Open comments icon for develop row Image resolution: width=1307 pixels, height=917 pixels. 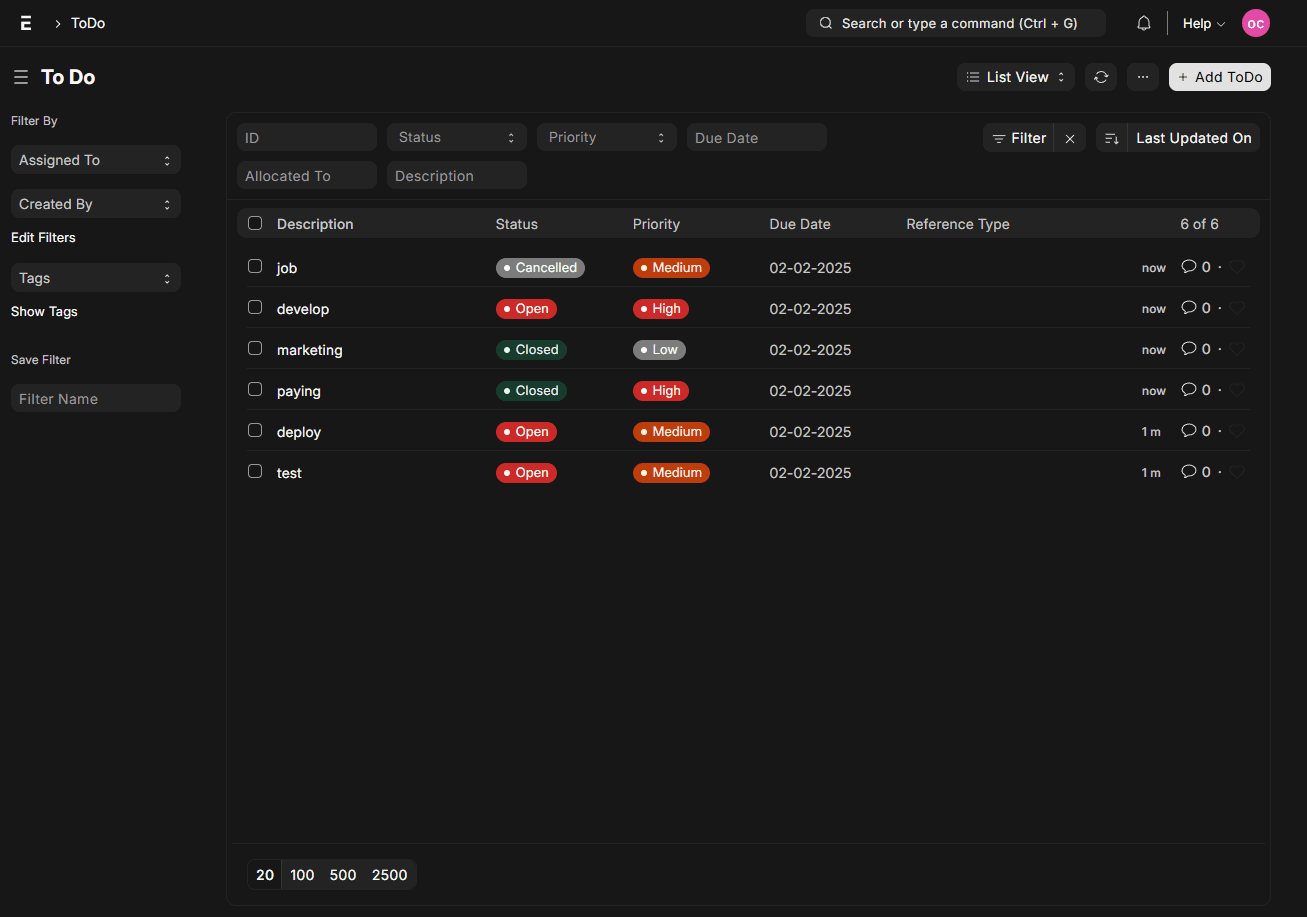(x=1189, y=307)
